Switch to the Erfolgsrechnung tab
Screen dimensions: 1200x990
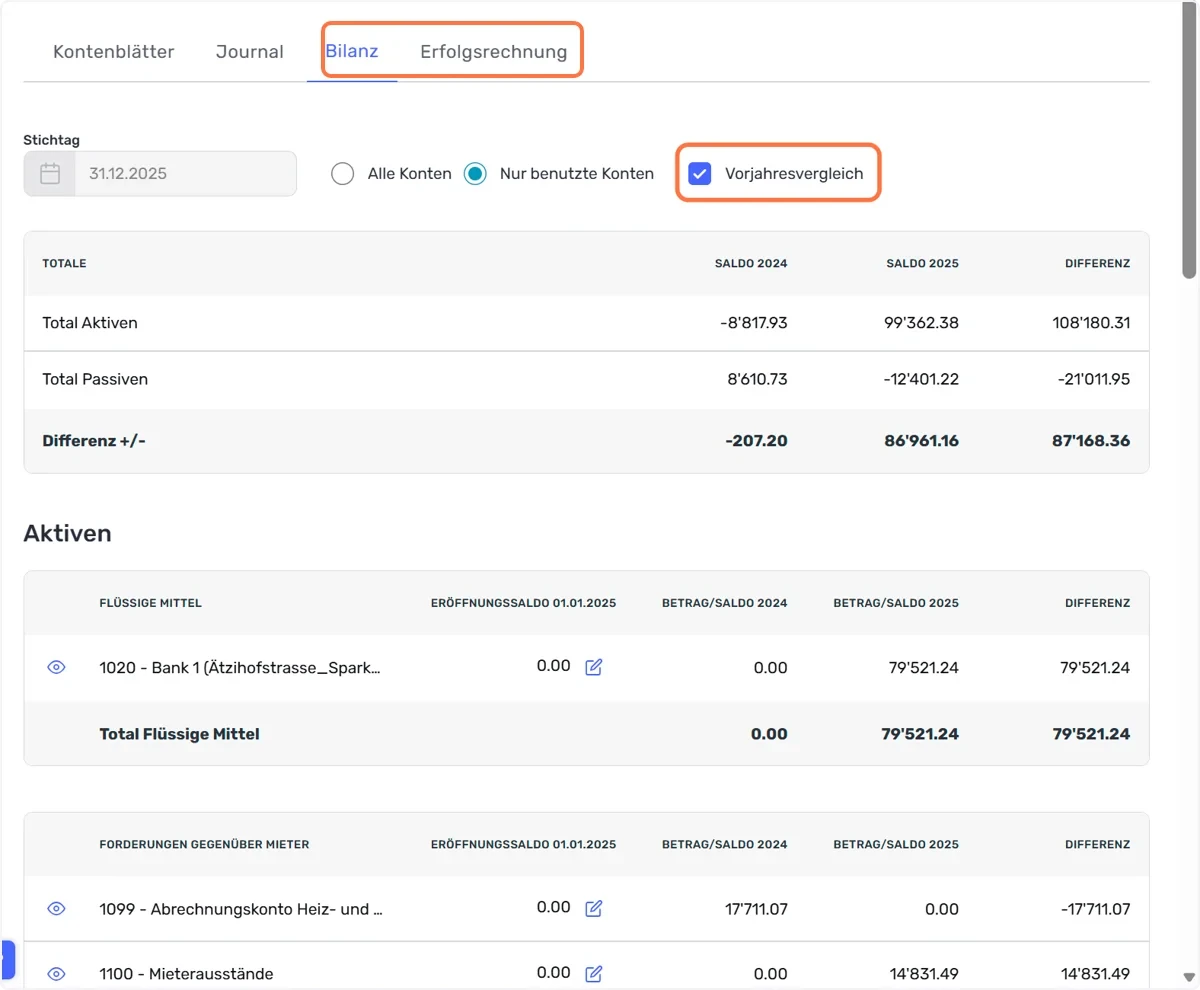pyautogui.click(x=494, y=52)
